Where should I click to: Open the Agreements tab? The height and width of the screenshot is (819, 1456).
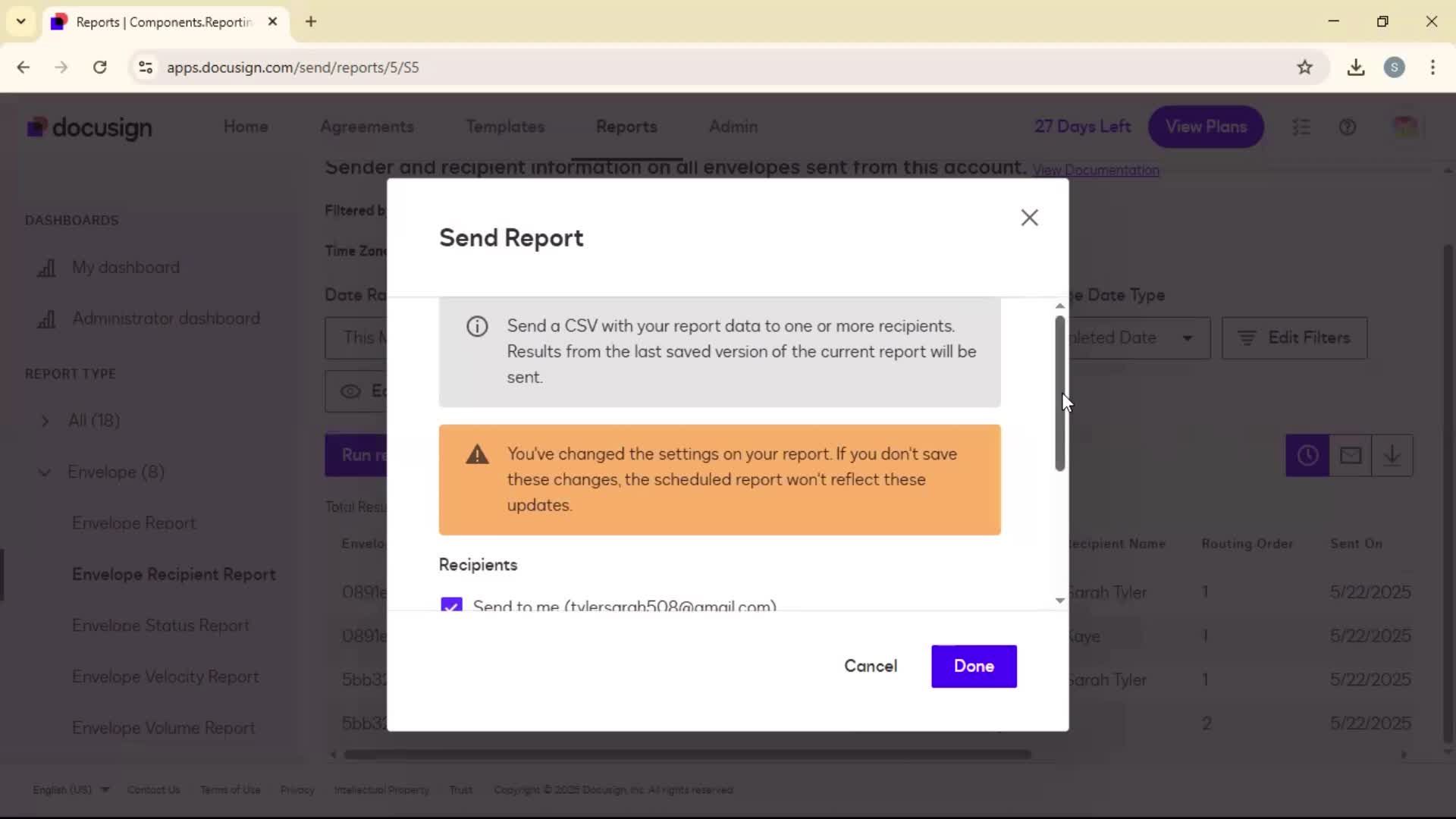tap(367, 127)
